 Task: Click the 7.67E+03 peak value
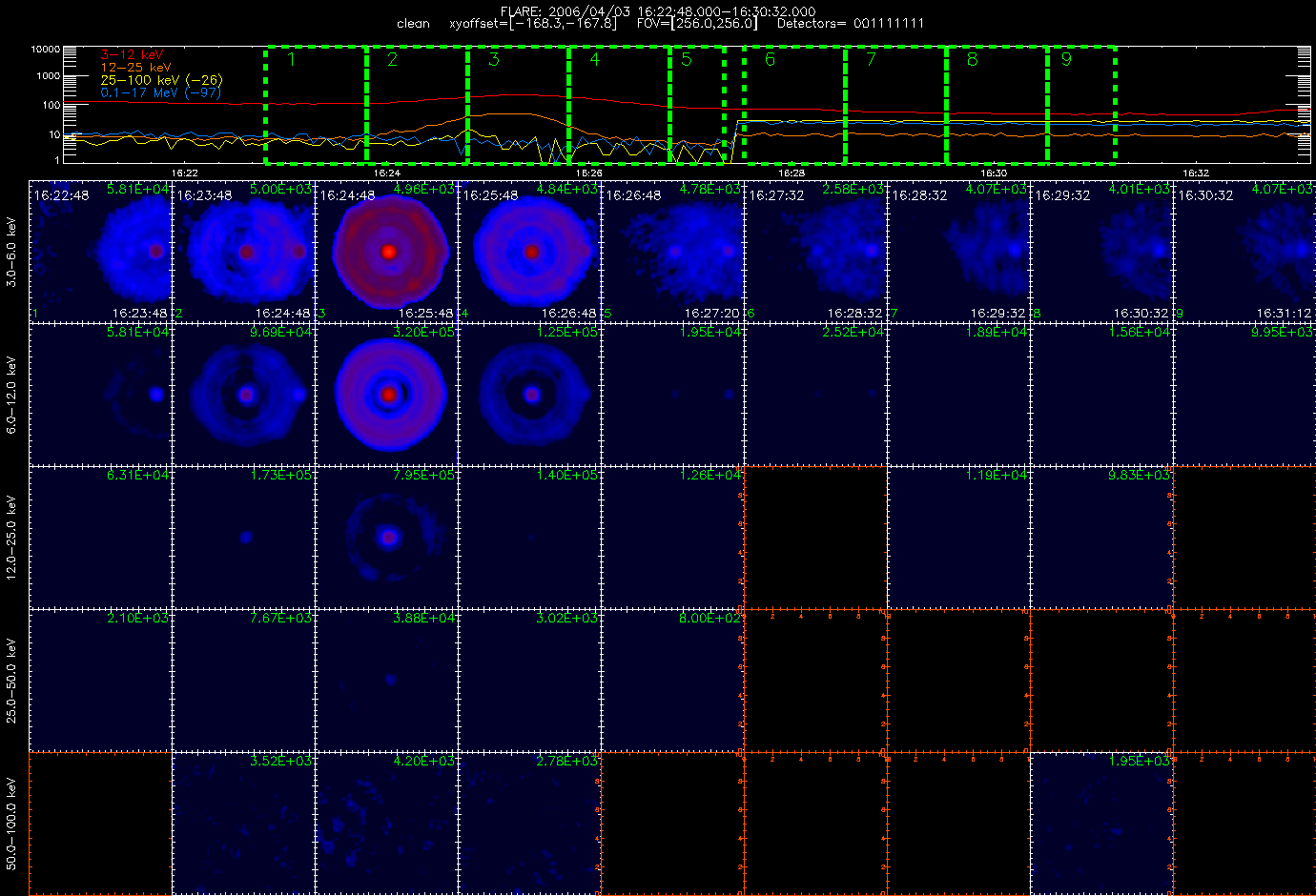(280, 618)
